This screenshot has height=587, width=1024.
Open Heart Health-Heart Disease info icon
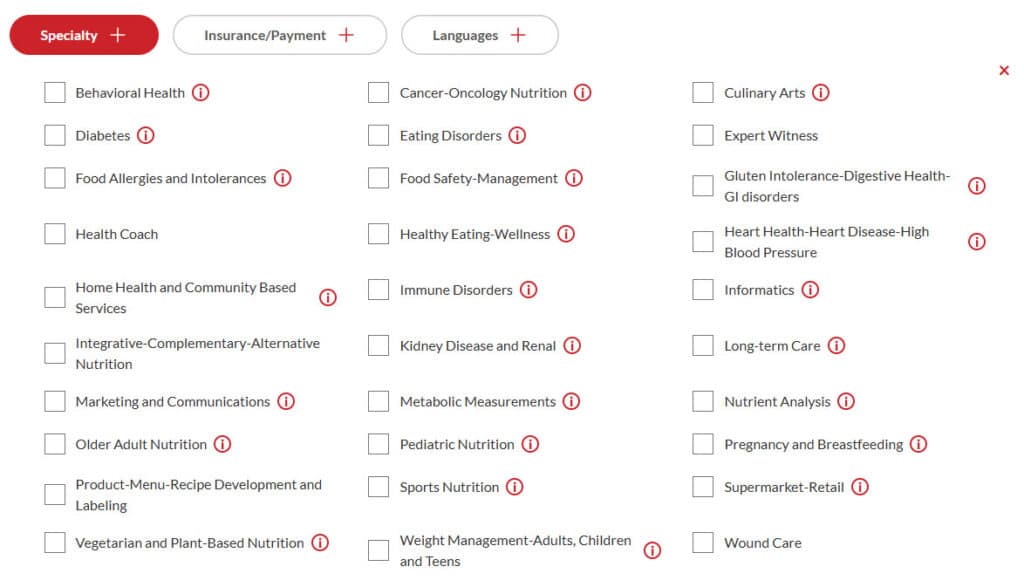tap(977, 242)
